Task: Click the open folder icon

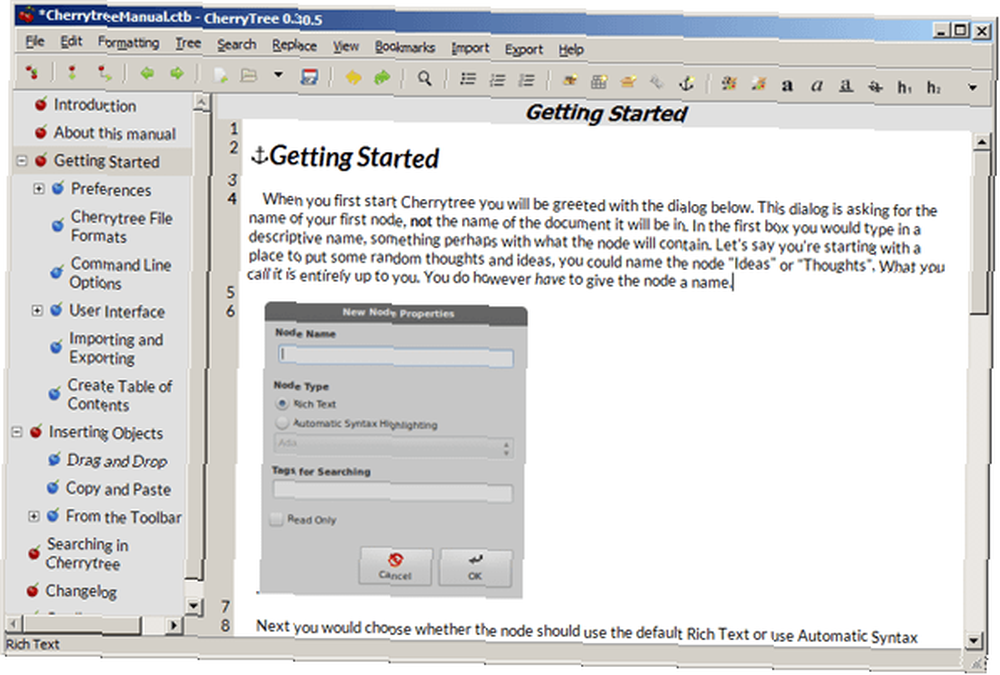Action: (x=249, y=75)
